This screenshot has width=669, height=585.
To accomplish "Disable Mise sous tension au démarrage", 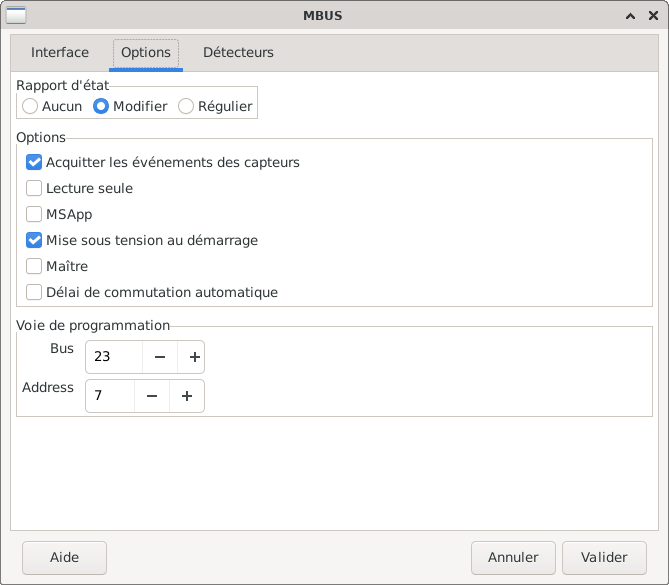I will [34, 240].
